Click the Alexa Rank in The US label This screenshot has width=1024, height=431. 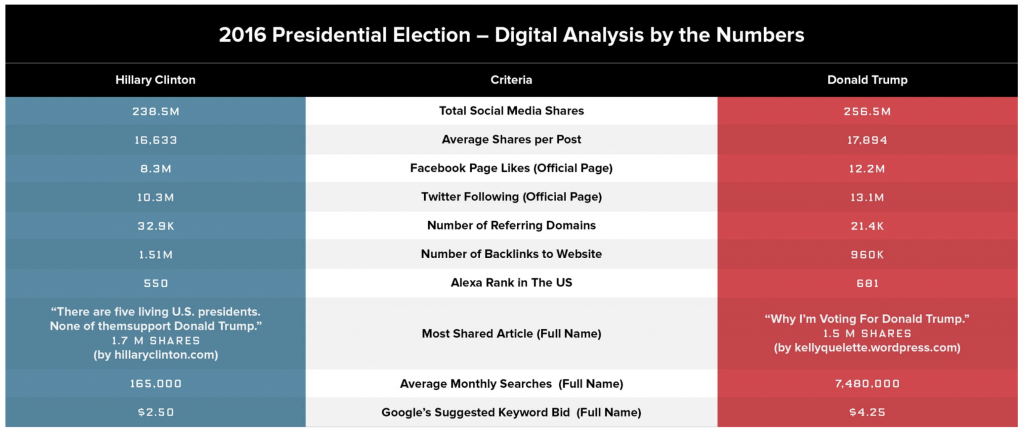click(511, 283)
